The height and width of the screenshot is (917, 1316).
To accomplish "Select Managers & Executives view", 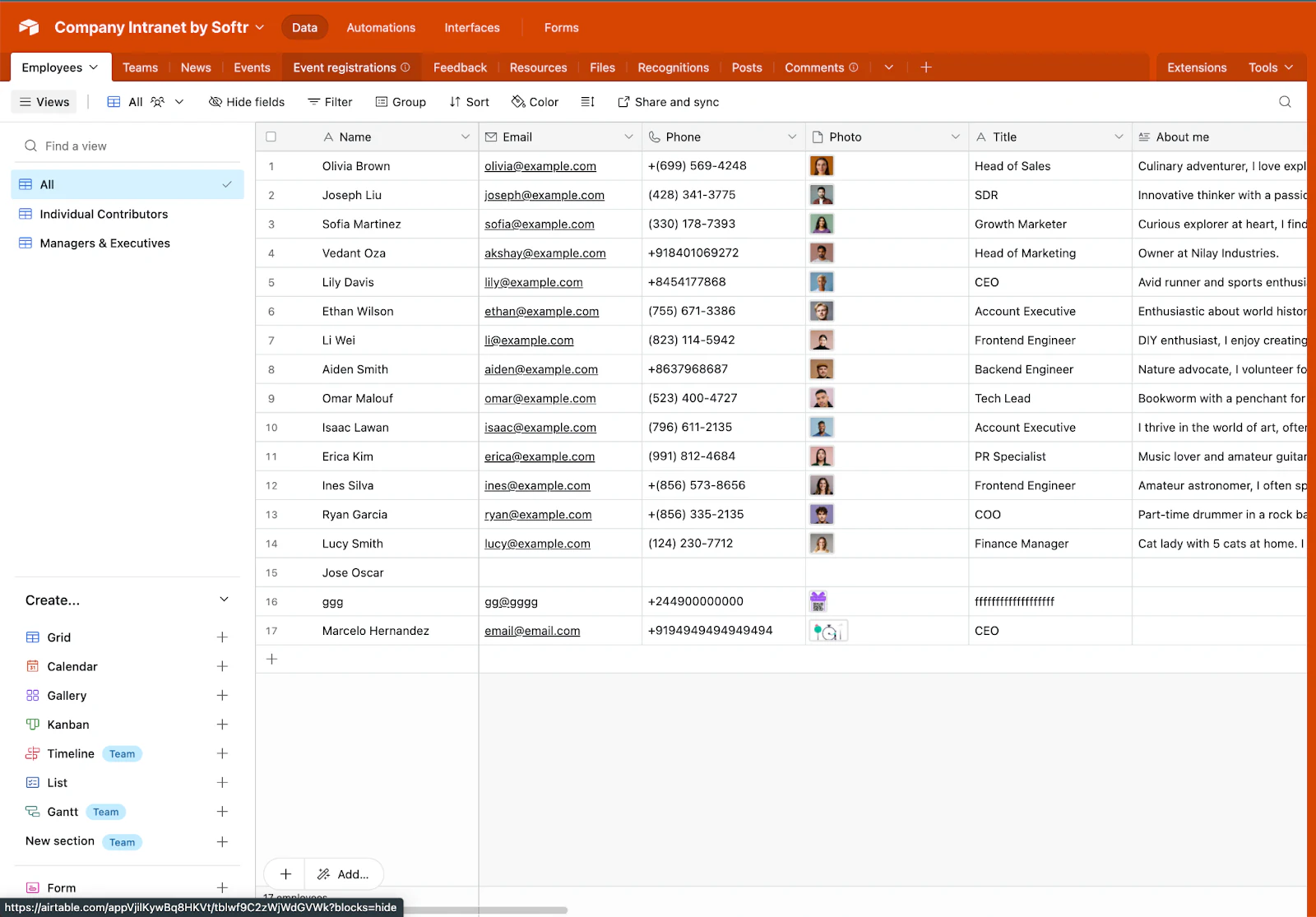I will (x=127, y=243).
